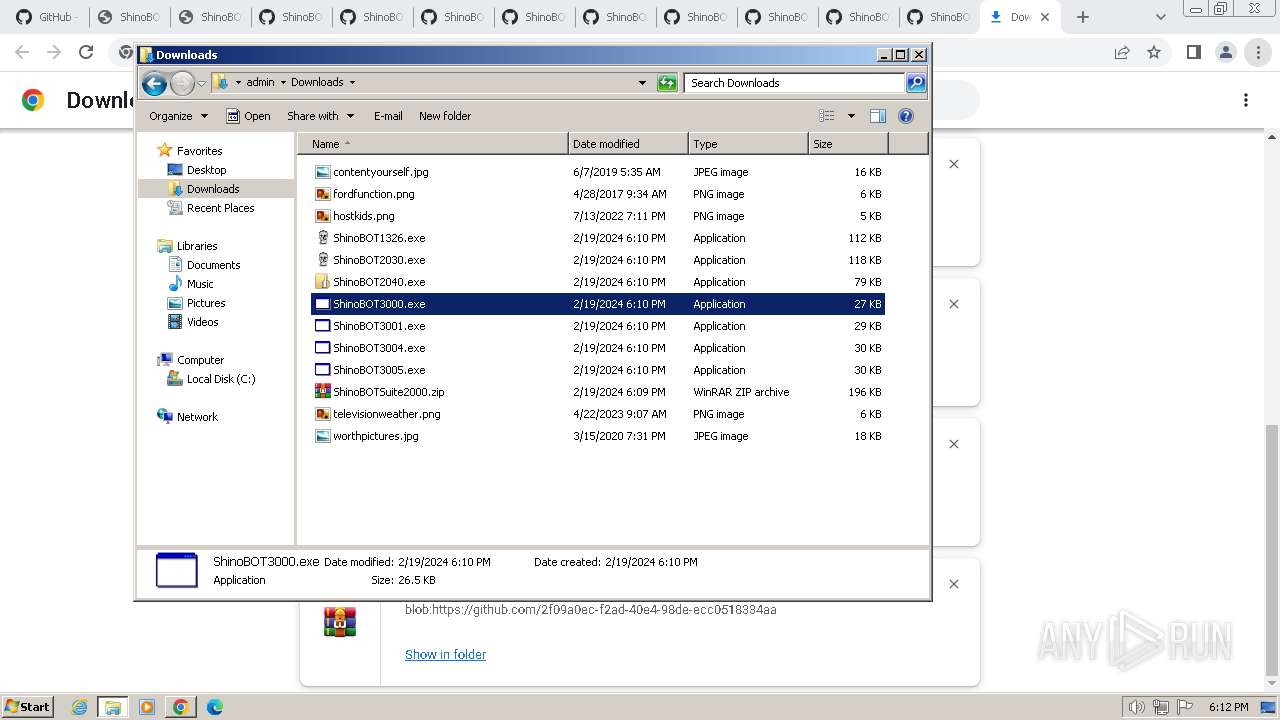1280x720 pixels.
Task: Open Windows Media Player from the taskbar
Action: pyautogui.click(x=146, y=707)
